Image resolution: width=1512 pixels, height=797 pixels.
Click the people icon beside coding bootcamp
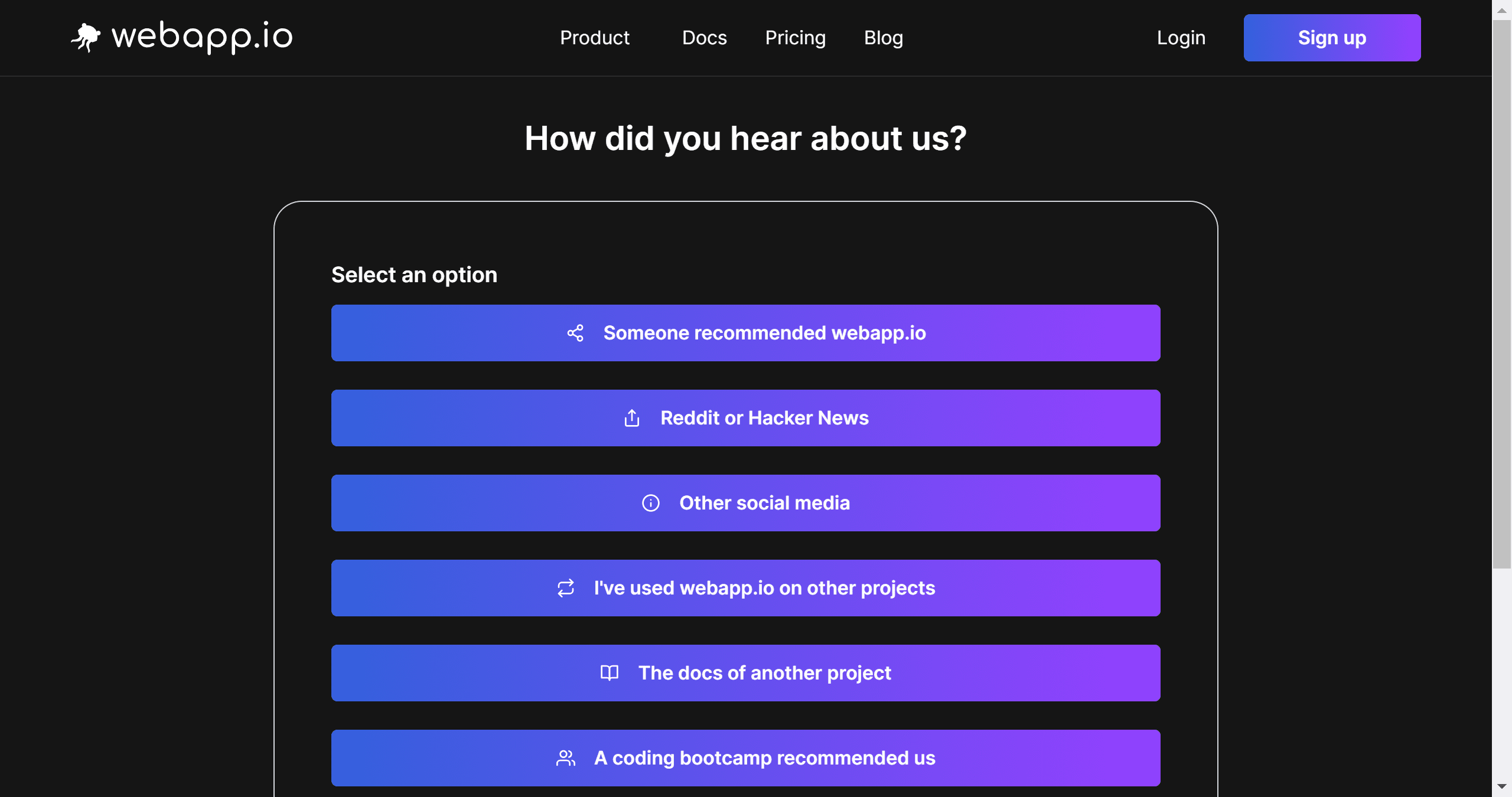[565, 758]
